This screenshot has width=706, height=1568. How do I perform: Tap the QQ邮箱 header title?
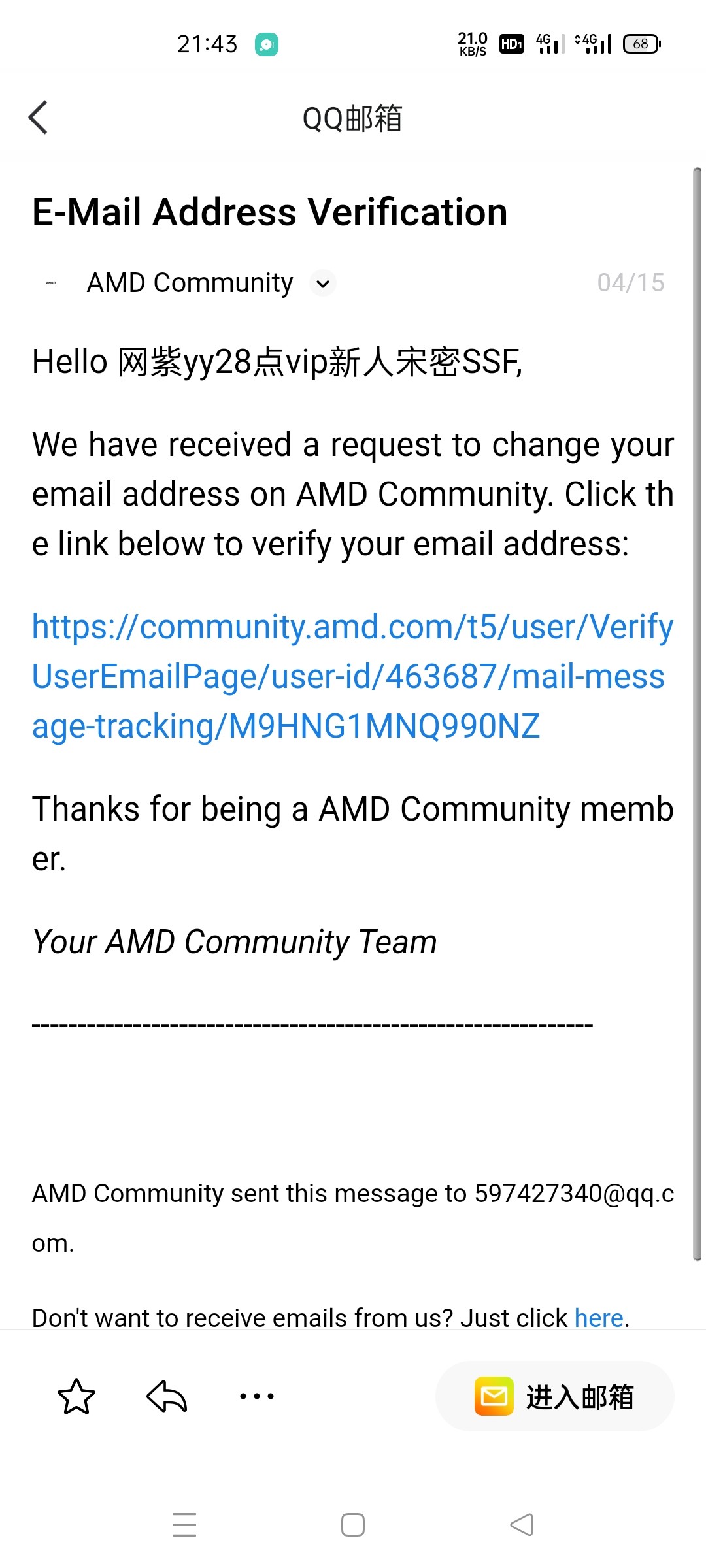point(352,118)
